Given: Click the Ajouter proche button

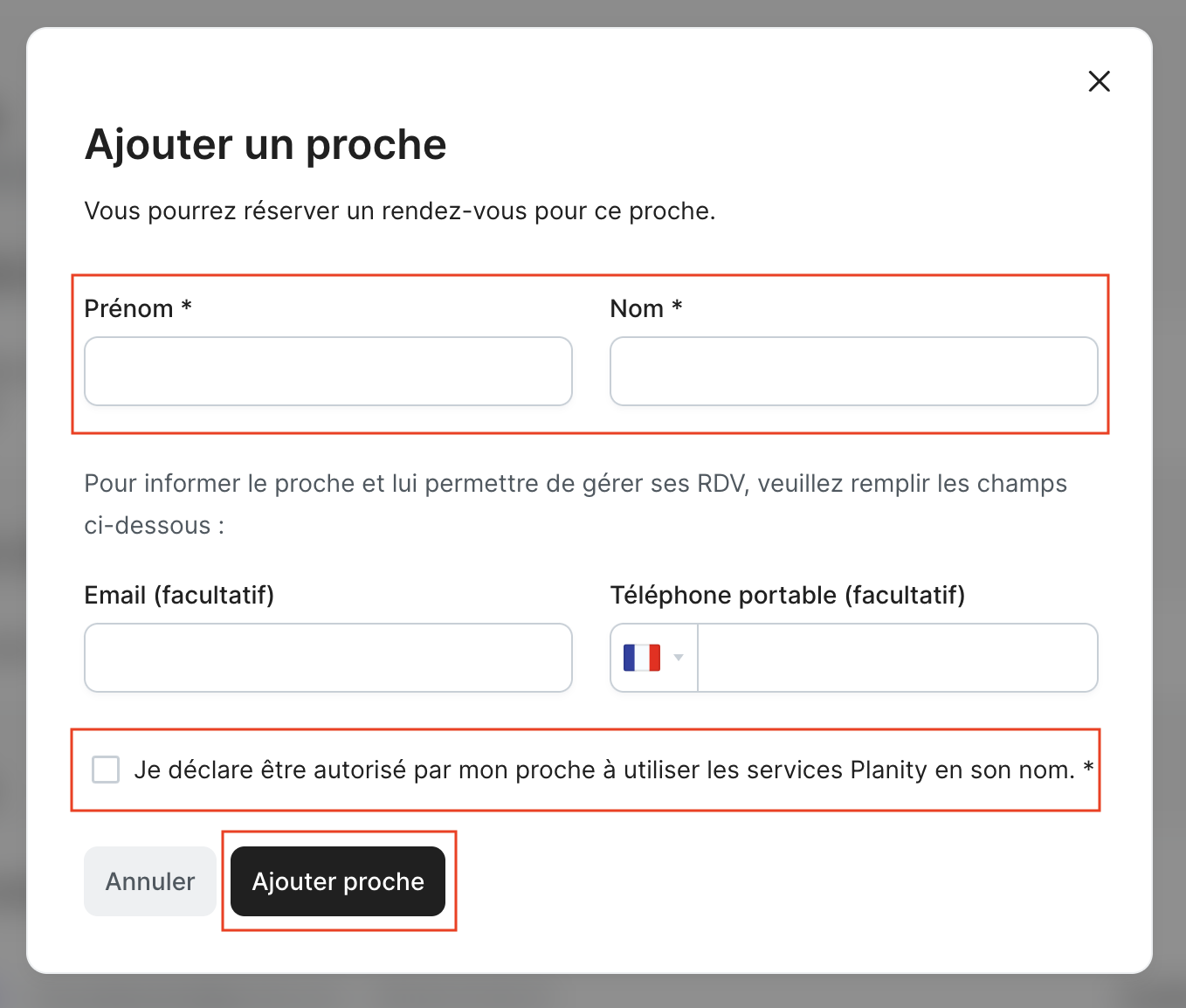Looking at the screenshot, I should point(338,881).
